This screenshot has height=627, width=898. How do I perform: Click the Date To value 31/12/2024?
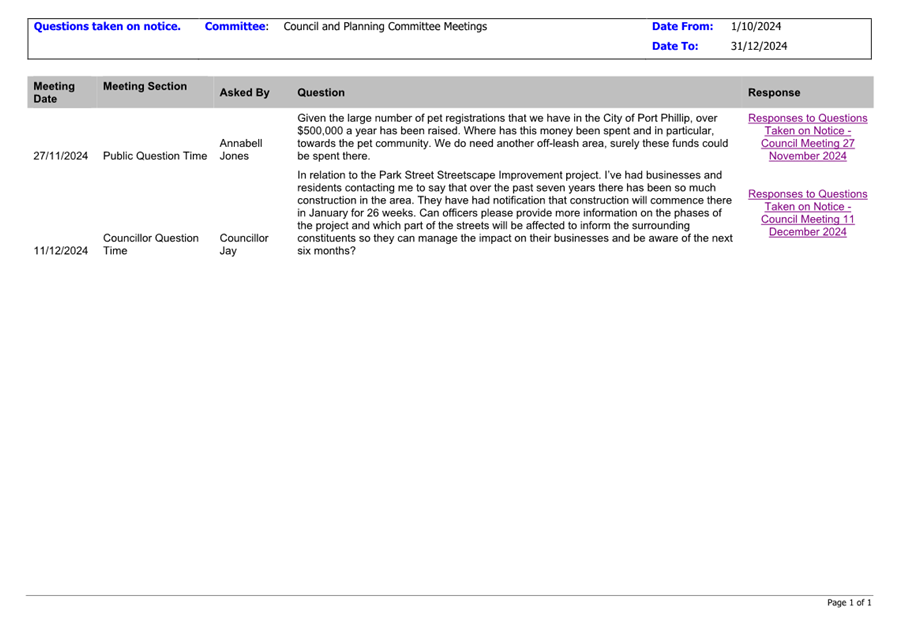pyautogui.click(x=759, y=46)
